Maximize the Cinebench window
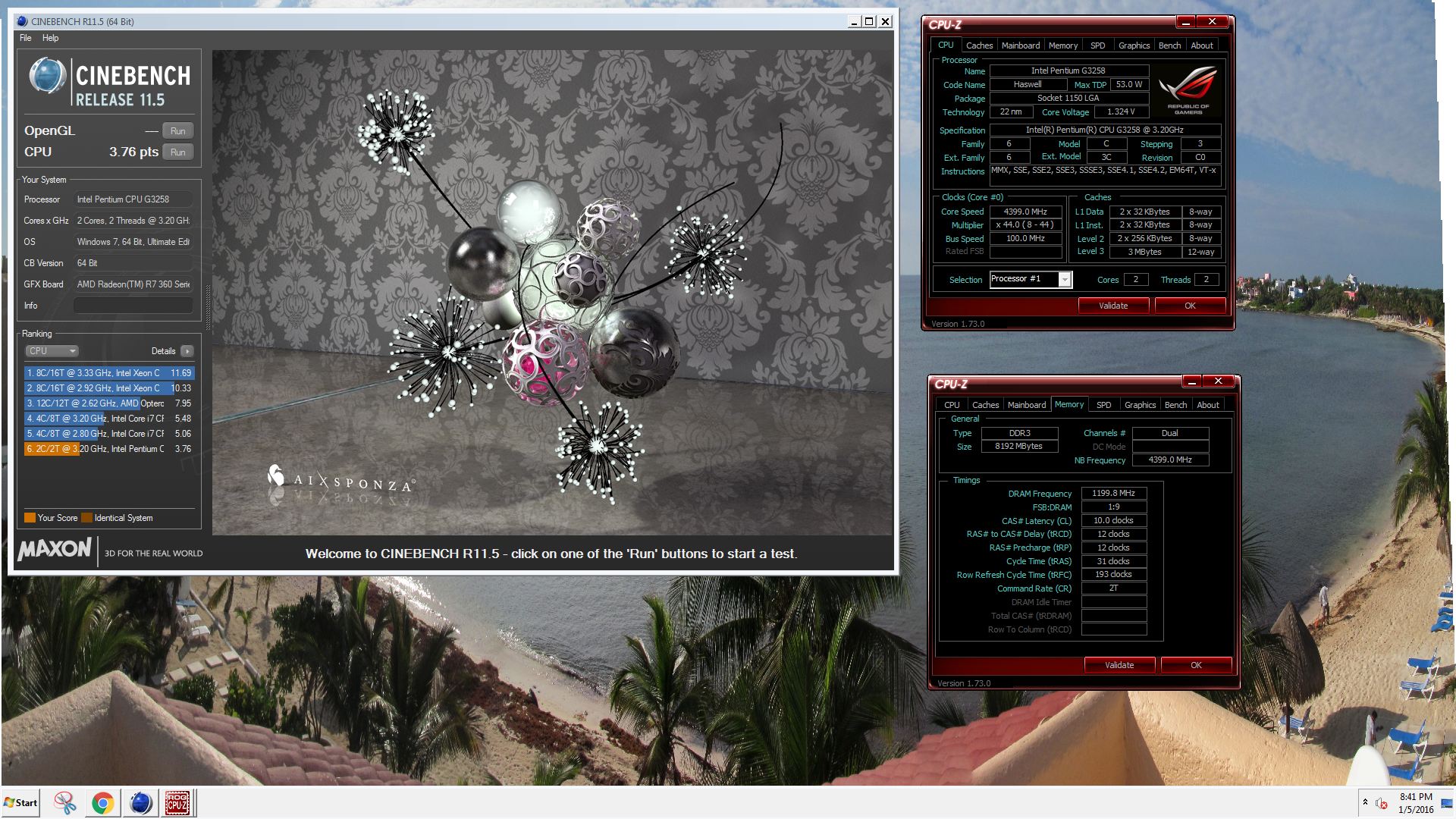Image resolution: width=1456 pixels, height=819 pixels. (x=869, y=21)
